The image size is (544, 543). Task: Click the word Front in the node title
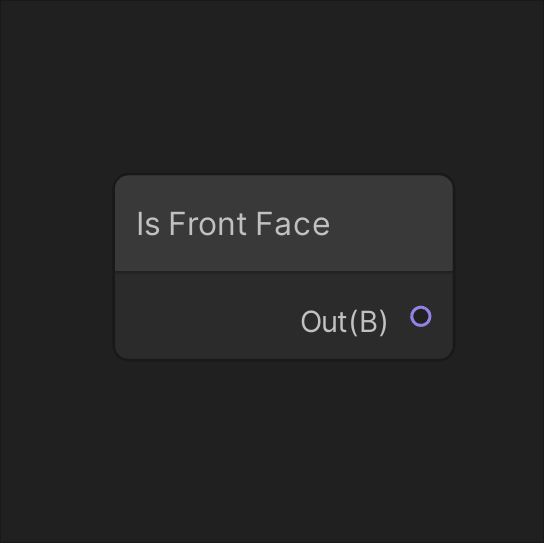point(208,224)
